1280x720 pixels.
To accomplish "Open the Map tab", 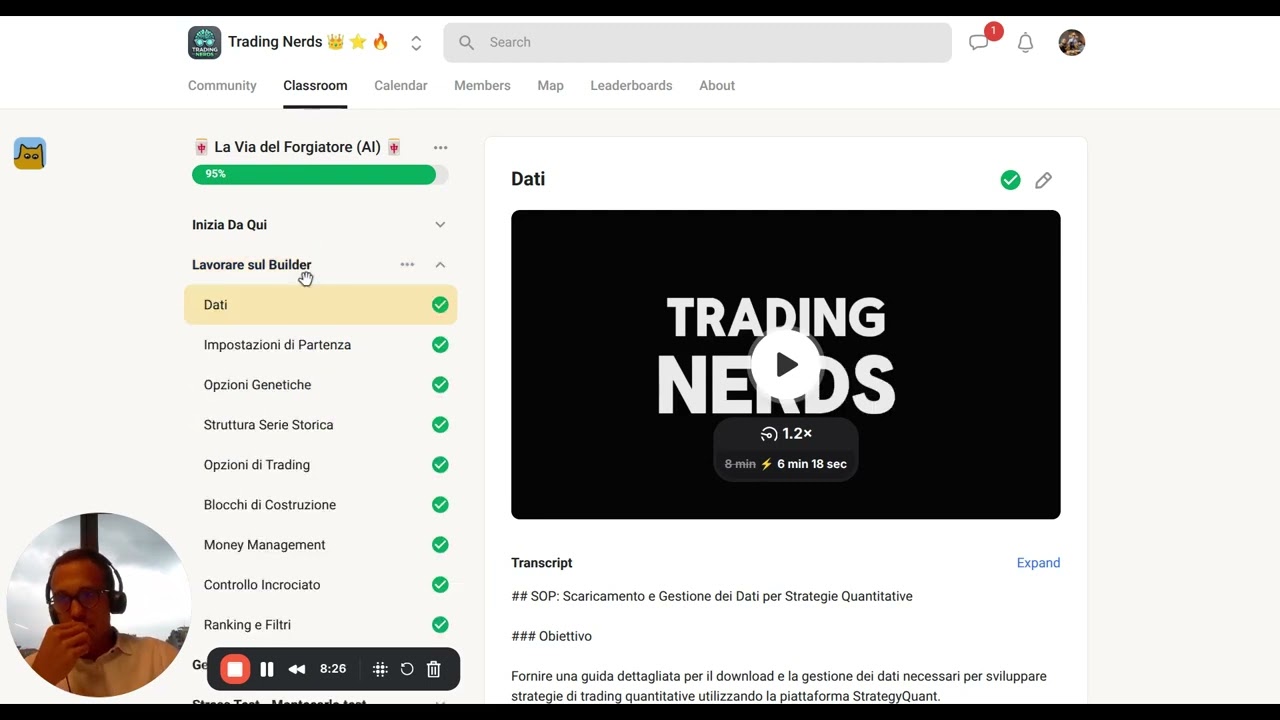I will point(550,86).
